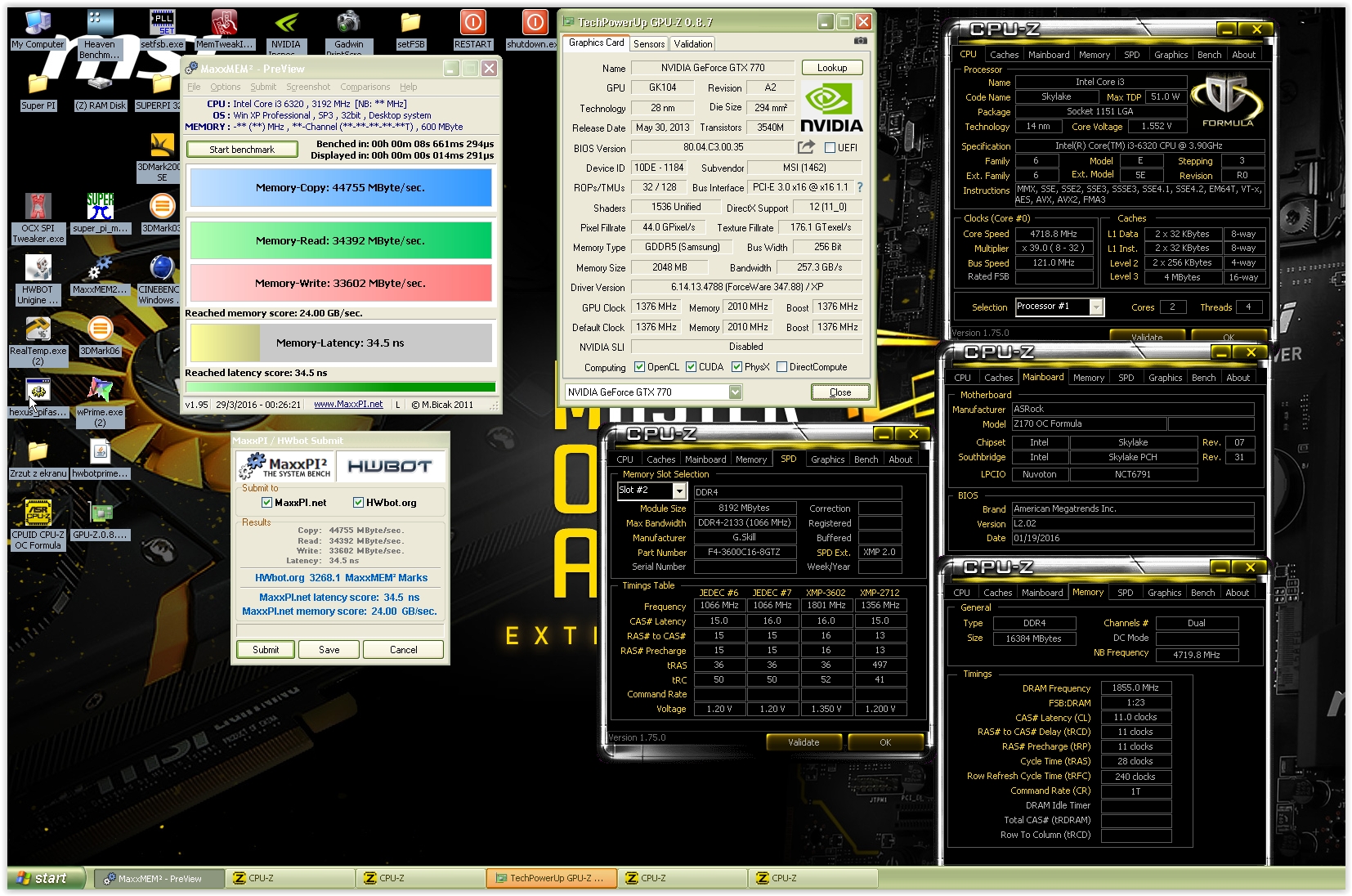The height and width of the screenshot is (896, 1352).
Task: Open Processor #1 selection dropdown
Action: (x=1096, y=307)
